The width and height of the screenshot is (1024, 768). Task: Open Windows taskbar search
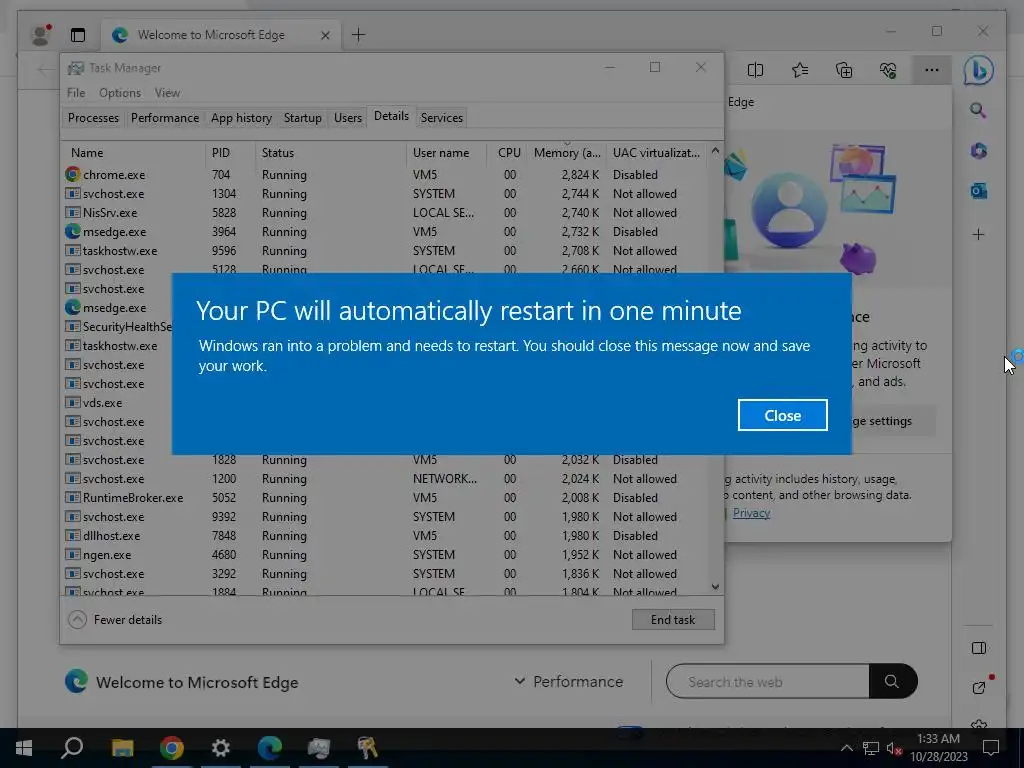[x=72, y=748]
